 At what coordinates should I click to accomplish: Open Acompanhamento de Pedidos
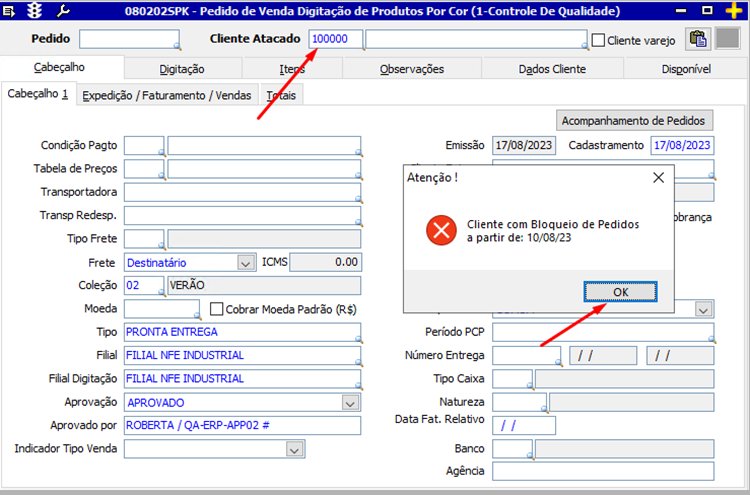[x=634, y=121]
